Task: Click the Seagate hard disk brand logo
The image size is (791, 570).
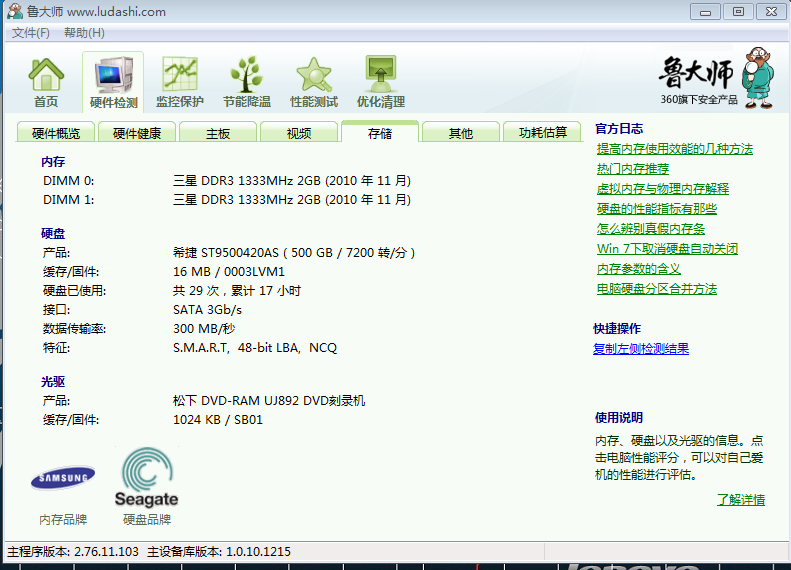Action: point(146,479)
